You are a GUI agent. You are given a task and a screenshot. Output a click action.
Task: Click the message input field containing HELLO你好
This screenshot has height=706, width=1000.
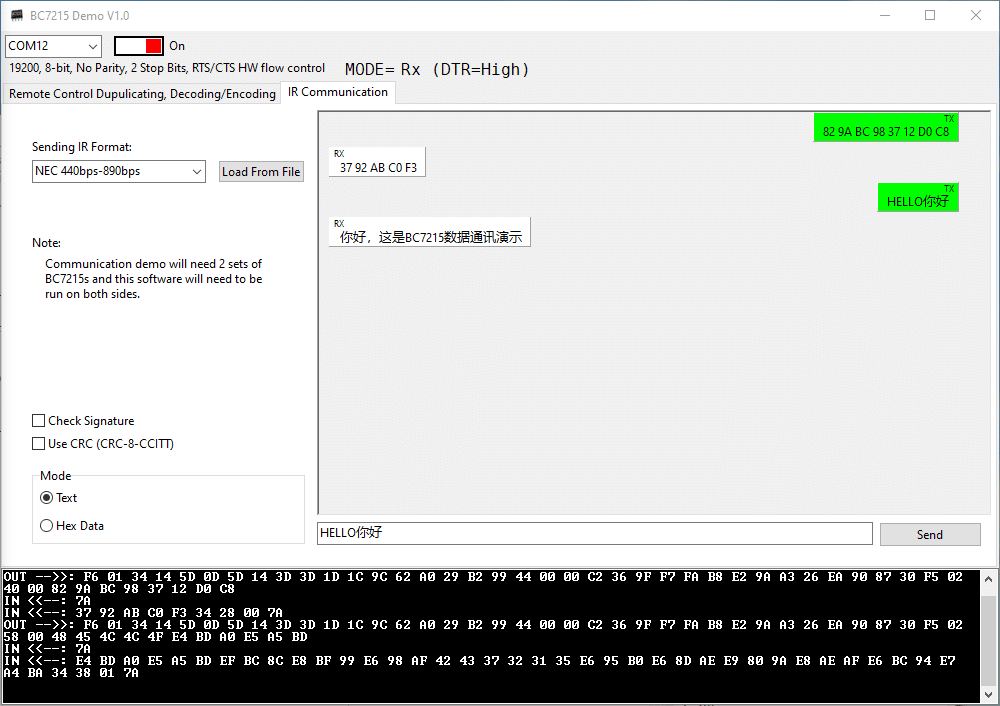594,533
